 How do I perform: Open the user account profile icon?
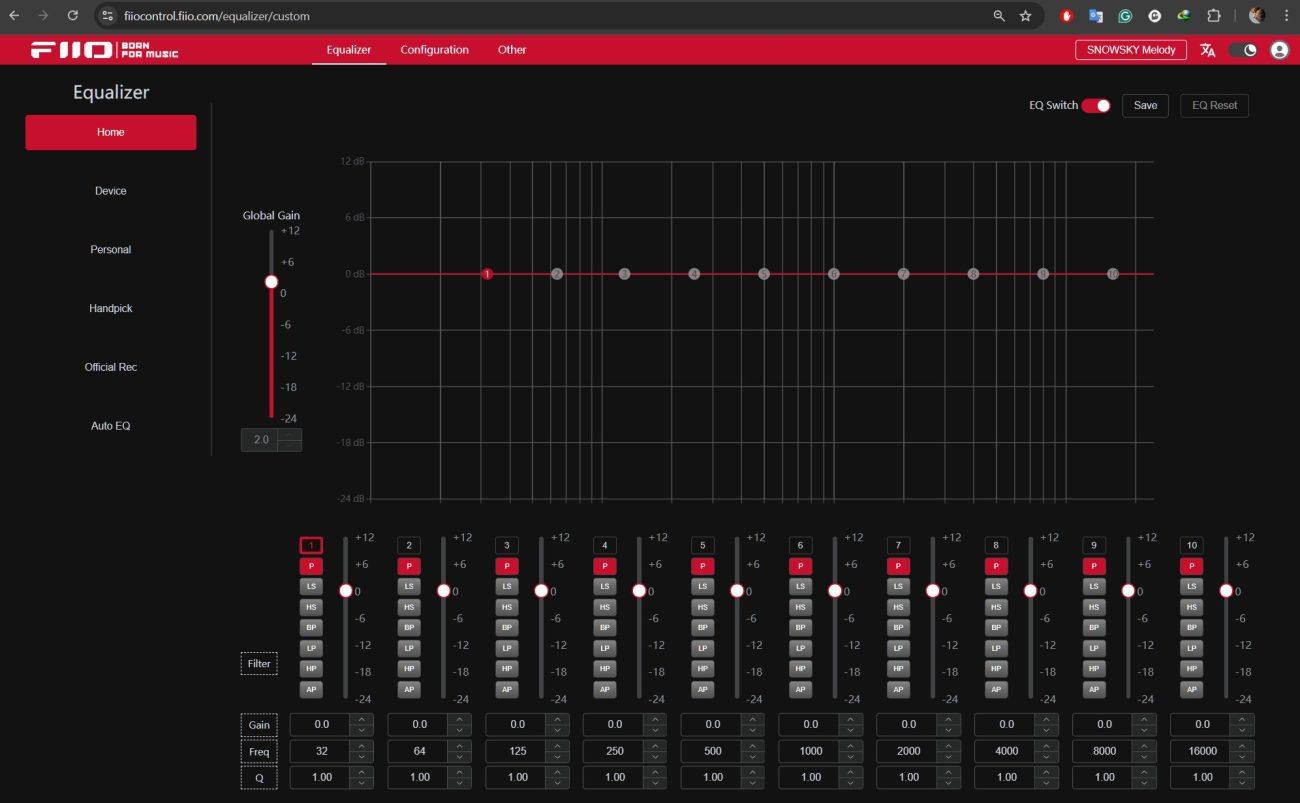(1279, 50)
